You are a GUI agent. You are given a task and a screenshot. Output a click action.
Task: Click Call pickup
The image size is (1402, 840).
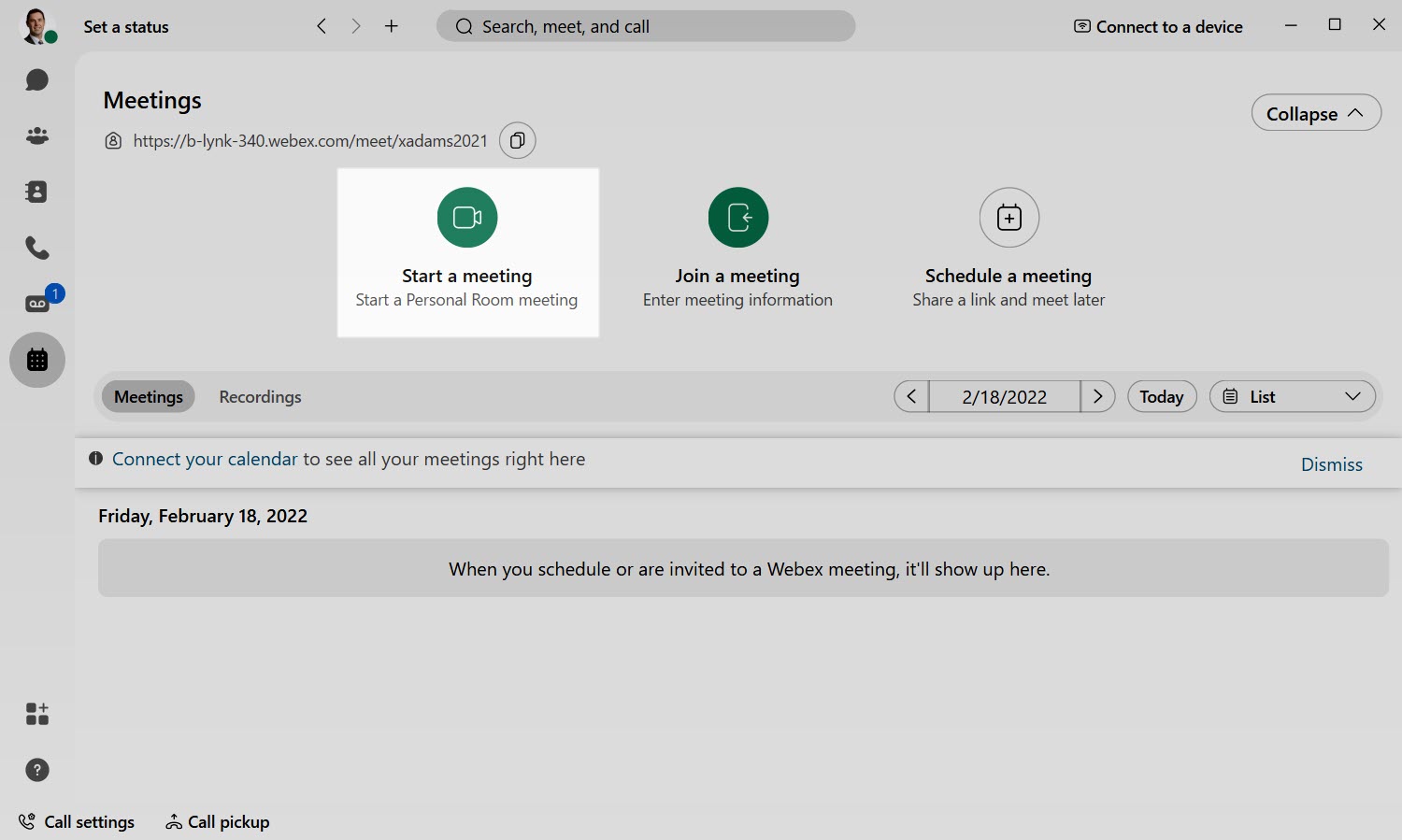coord(218,821)
